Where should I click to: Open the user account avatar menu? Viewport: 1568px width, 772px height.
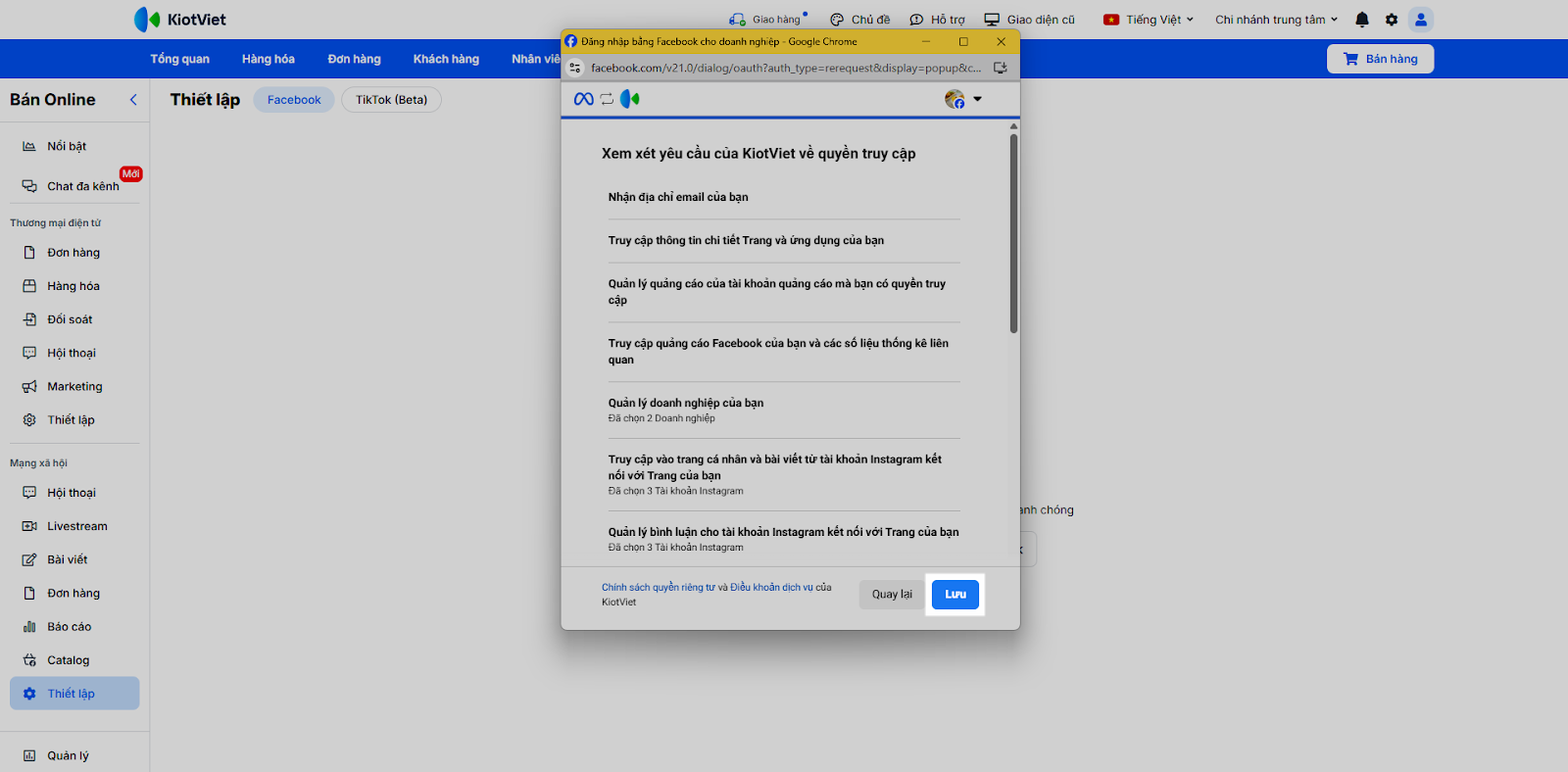[x=1421, y=20]
